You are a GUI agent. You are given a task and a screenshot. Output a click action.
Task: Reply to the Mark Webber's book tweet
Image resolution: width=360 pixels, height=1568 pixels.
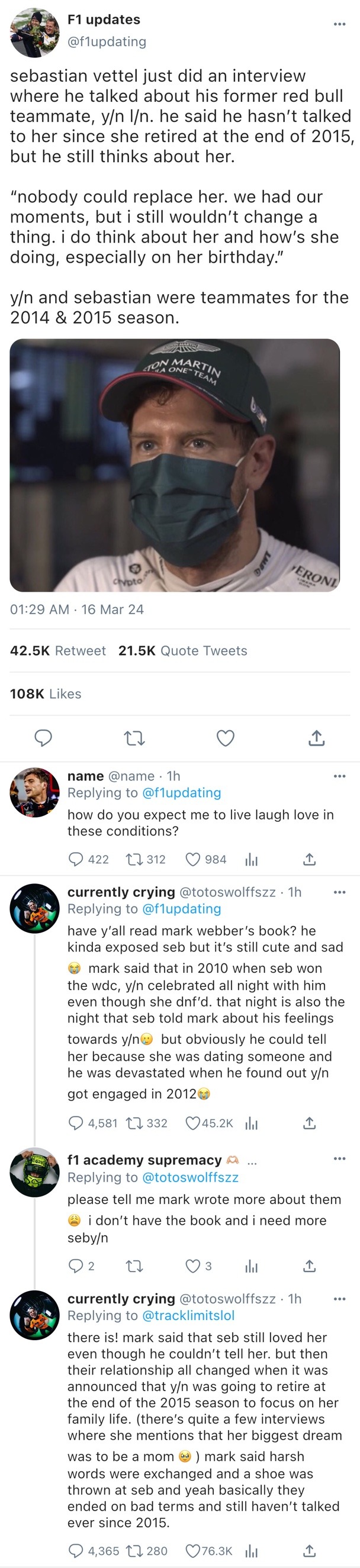pyautogui.click(x=76, y=1123)
